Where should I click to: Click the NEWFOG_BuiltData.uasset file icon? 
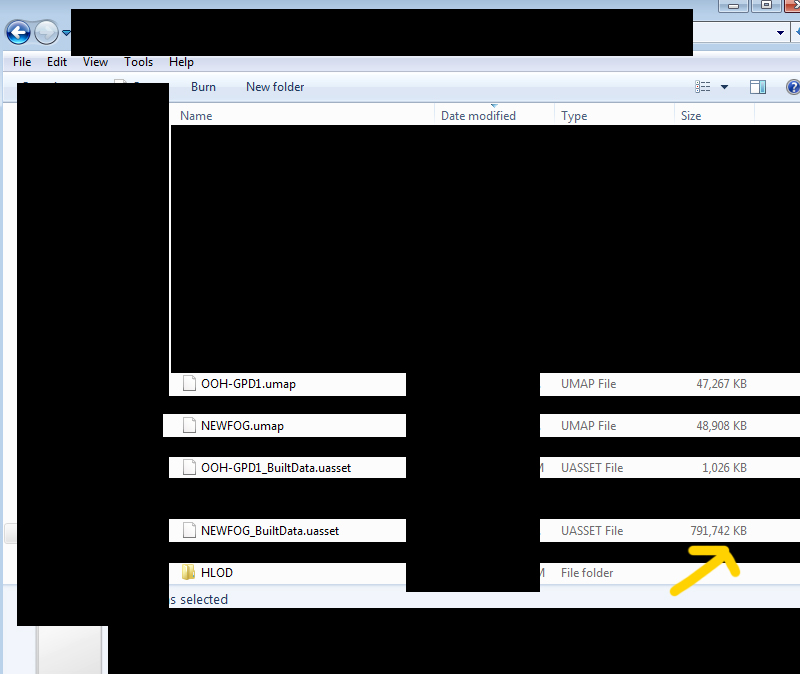(188, 530)
